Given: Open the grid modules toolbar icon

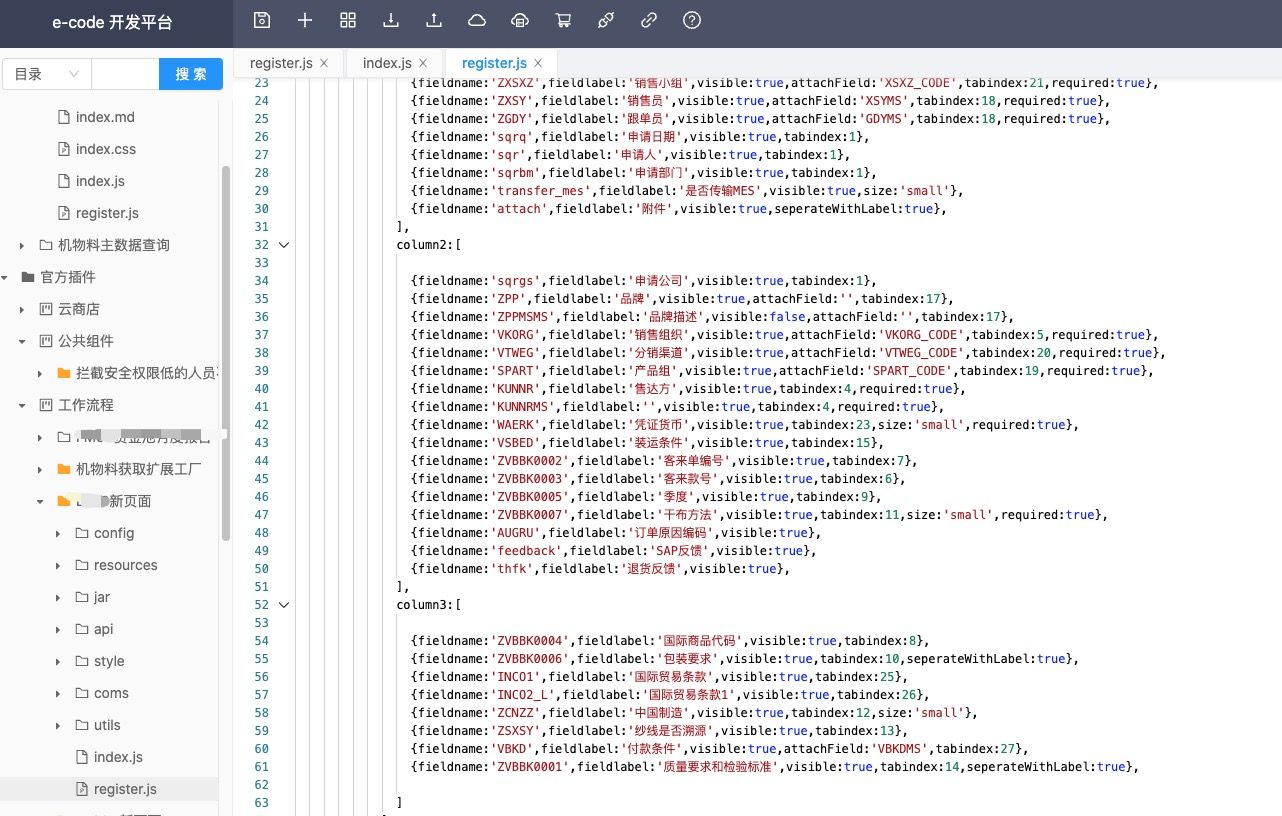Looking at the screenshot, I should (348, 20).
